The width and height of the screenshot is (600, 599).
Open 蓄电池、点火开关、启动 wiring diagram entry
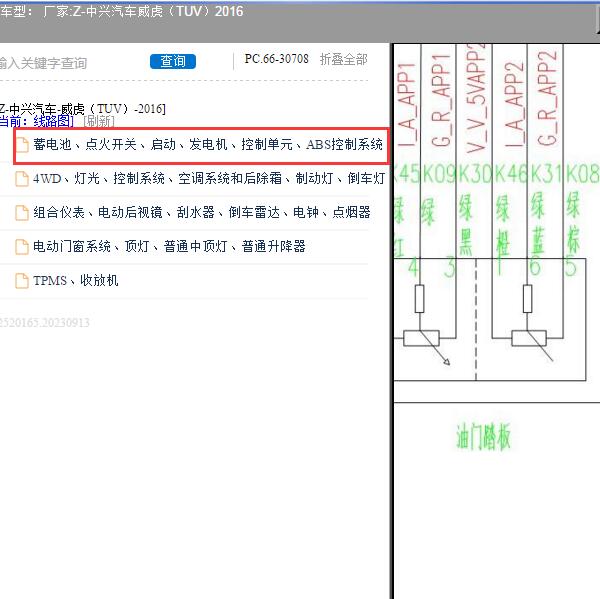[x=208, y=145]
